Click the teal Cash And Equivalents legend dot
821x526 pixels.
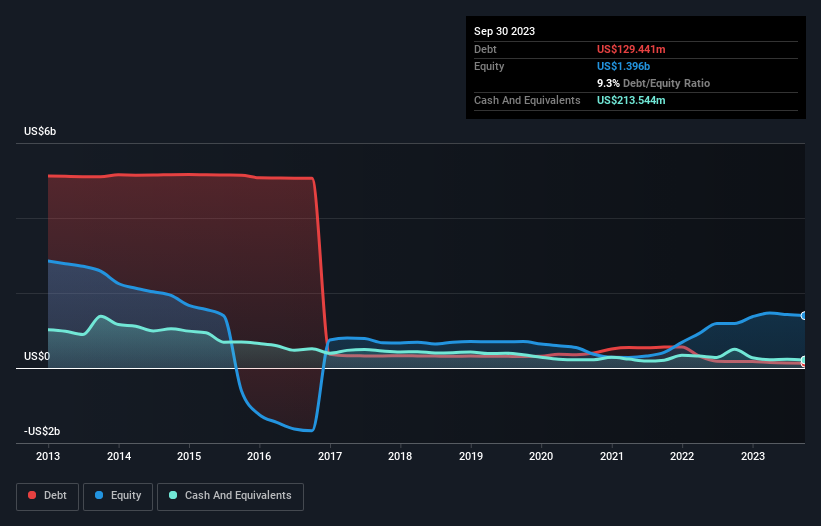(x=173, y=495)
